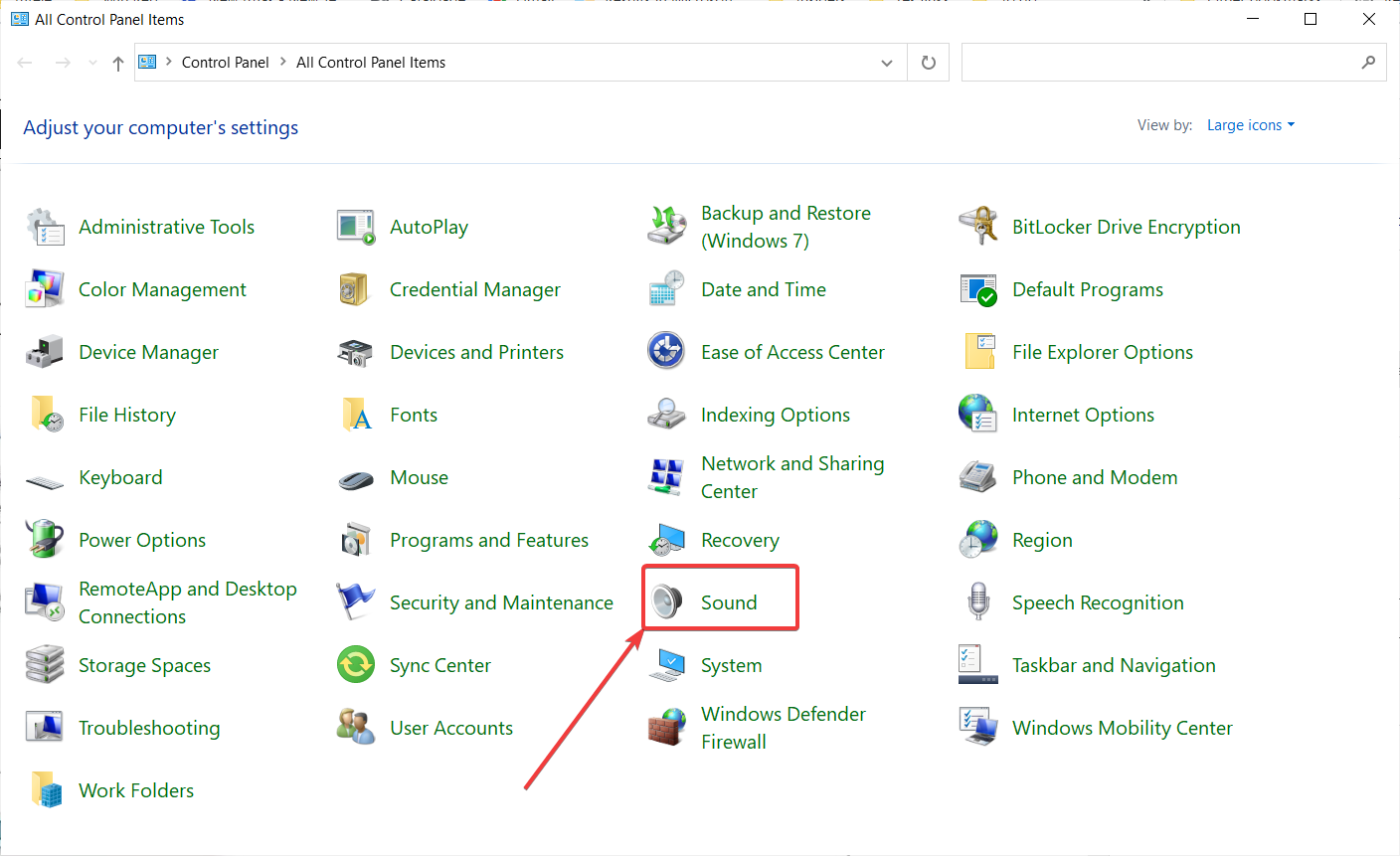Open the Windows Defender Firewall icon
This screenshot has height=856, width=1400.
click(x=667, y=728)
